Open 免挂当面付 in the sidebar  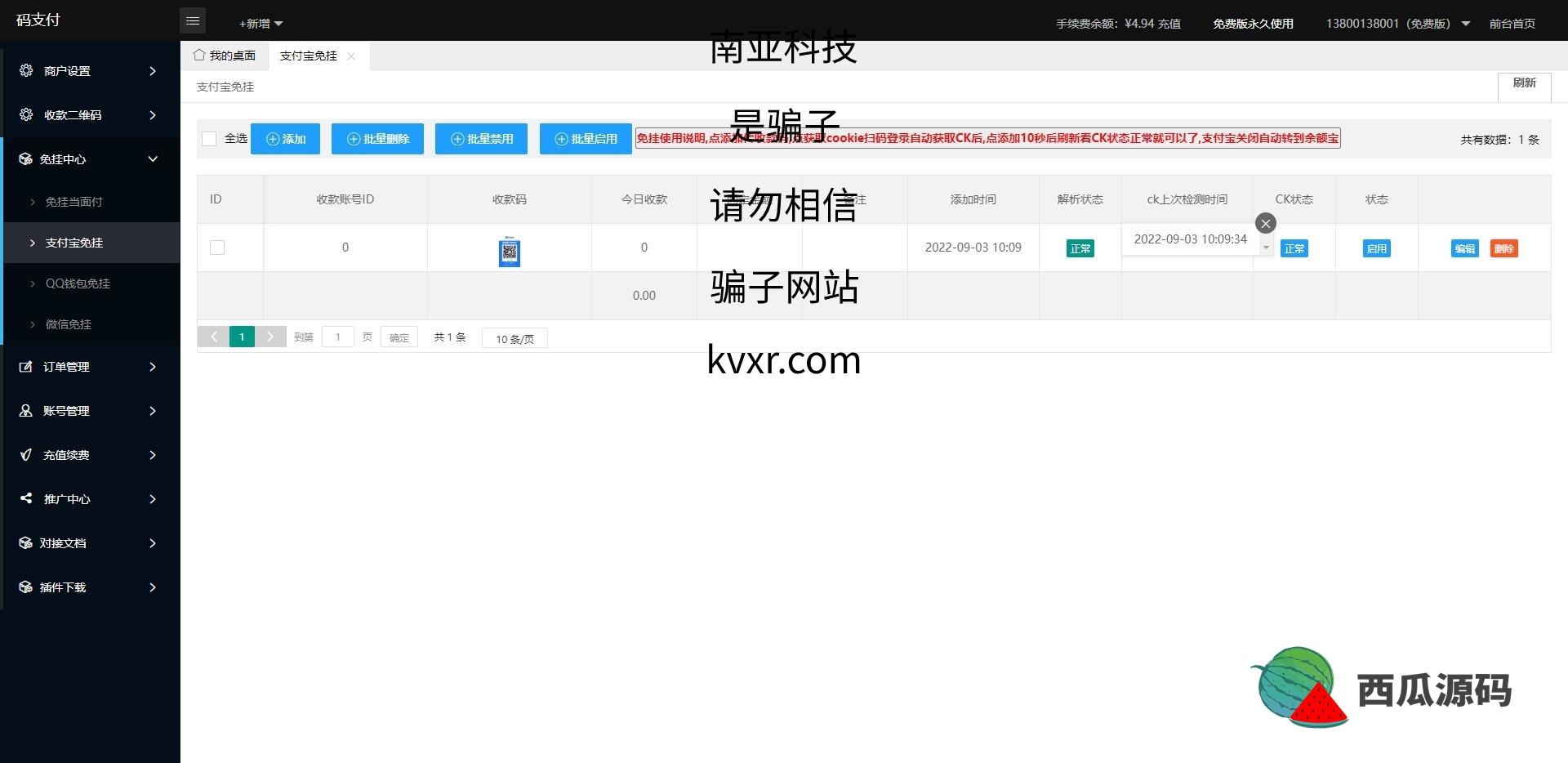[x=91, y=202]
